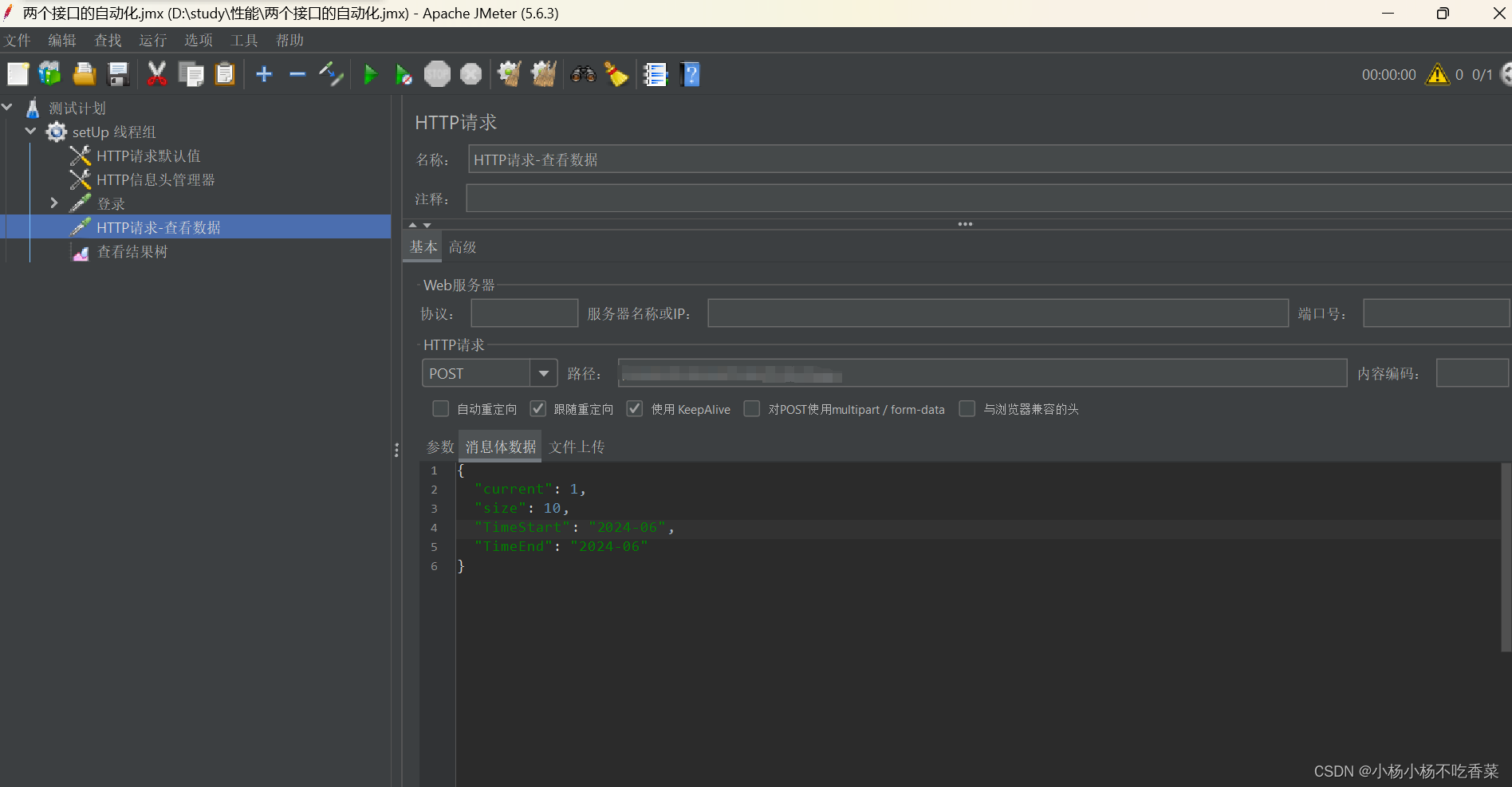Click the 内容编码 input field
The image size is (1512, 787).
1472,373
